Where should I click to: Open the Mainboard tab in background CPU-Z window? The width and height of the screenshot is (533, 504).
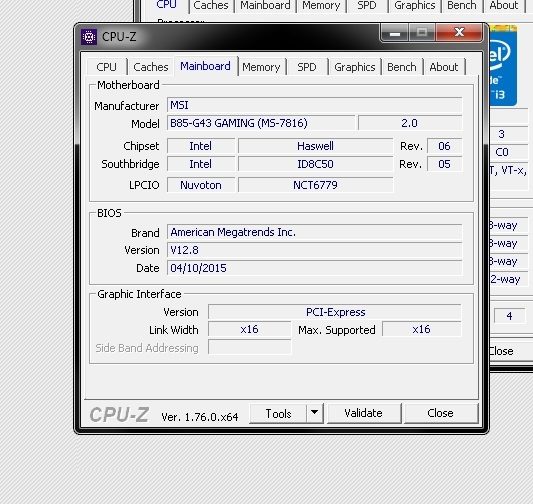(x=265, y=5)
